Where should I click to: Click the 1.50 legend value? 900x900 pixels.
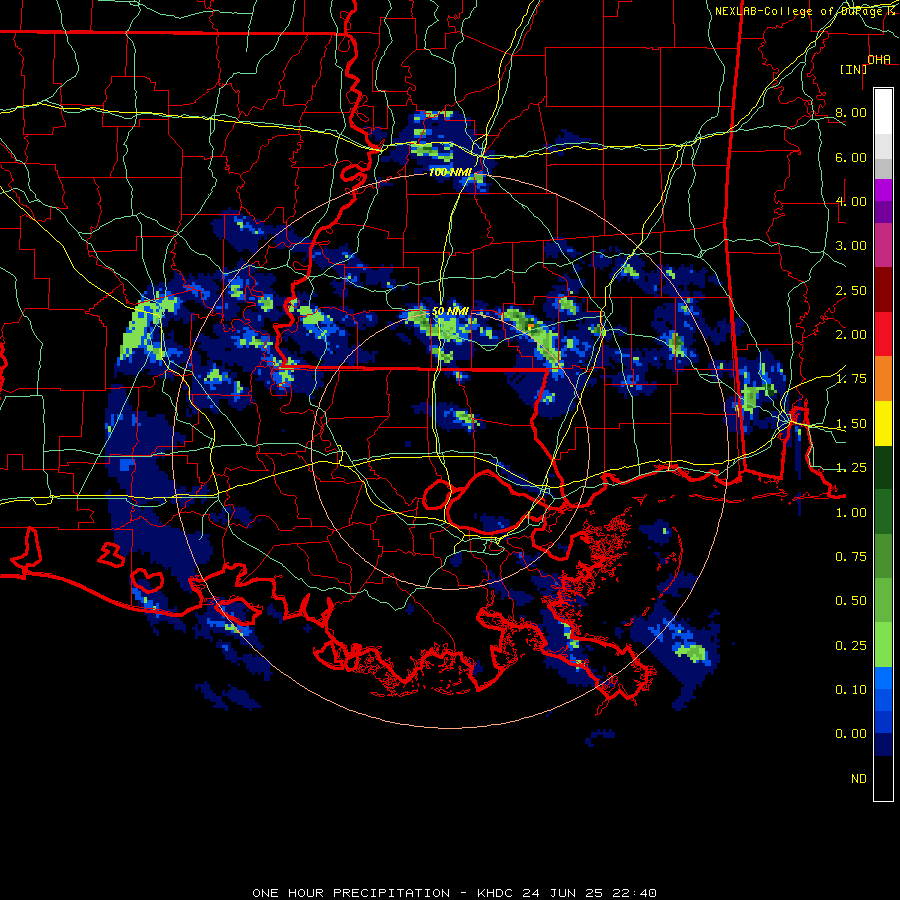click(851, 424)
